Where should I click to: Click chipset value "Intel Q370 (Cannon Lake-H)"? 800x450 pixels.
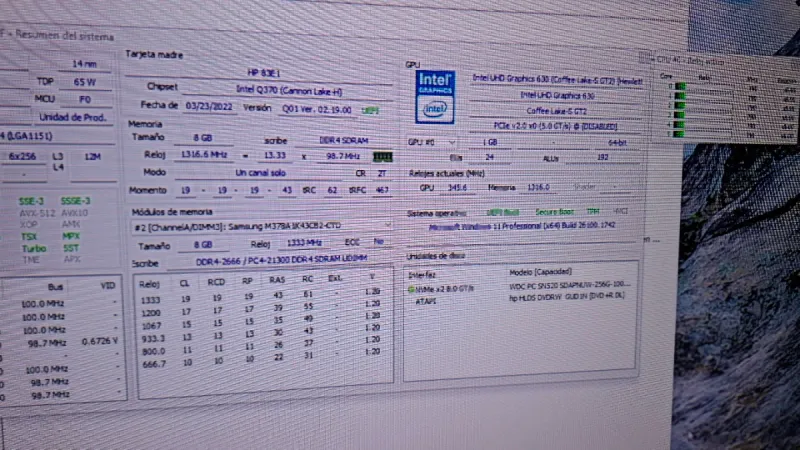[289, 90]
